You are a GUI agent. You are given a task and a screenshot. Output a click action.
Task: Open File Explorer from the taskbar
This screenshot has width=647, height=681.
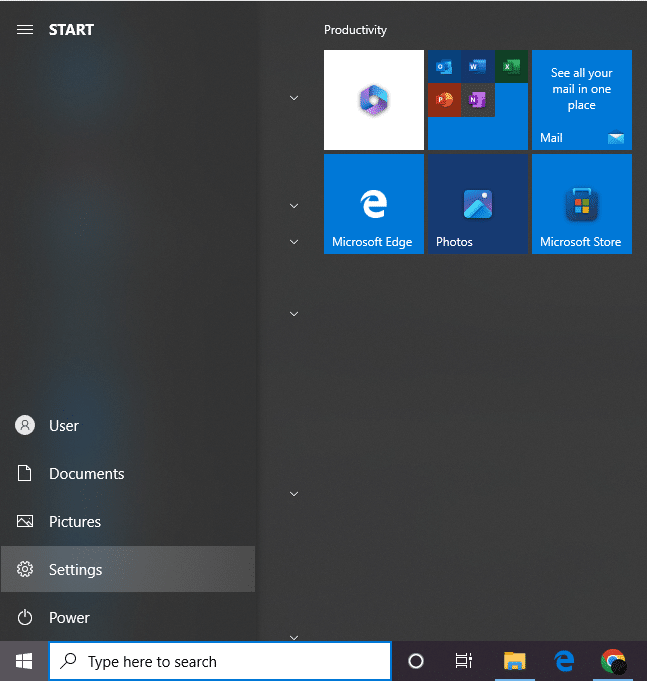(x=515, y=661)
